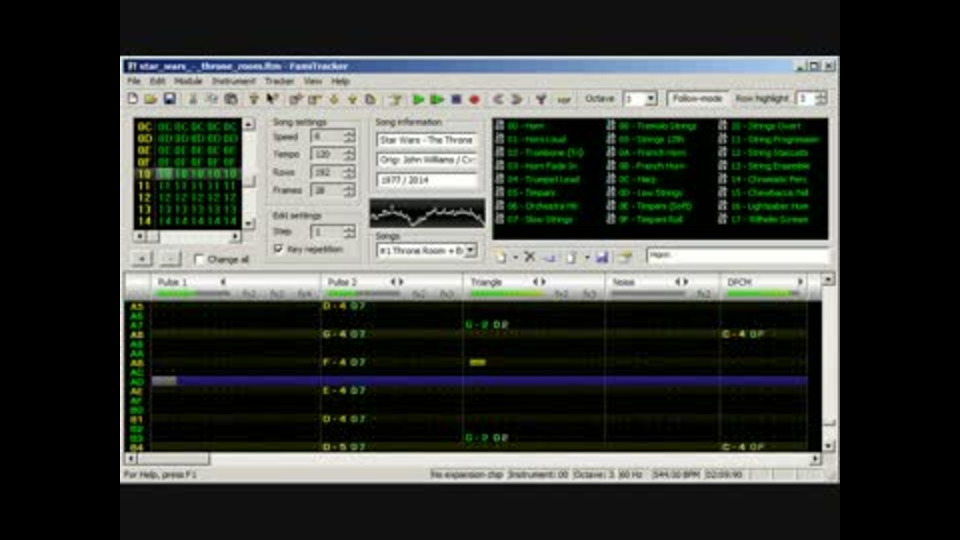Click the Open file folder icon
Image resolution: width=960 pixels, height=540 pixels.
(151, 99)
